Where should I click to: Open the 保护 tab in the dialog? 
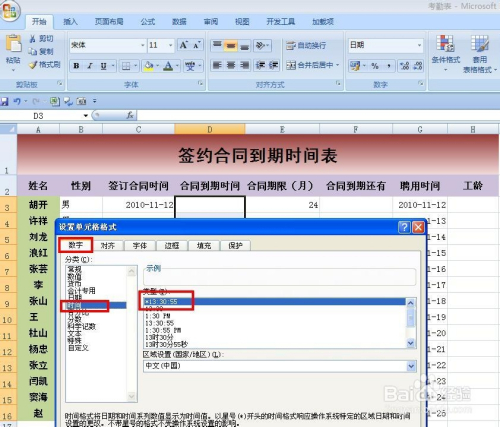(235, 246)
